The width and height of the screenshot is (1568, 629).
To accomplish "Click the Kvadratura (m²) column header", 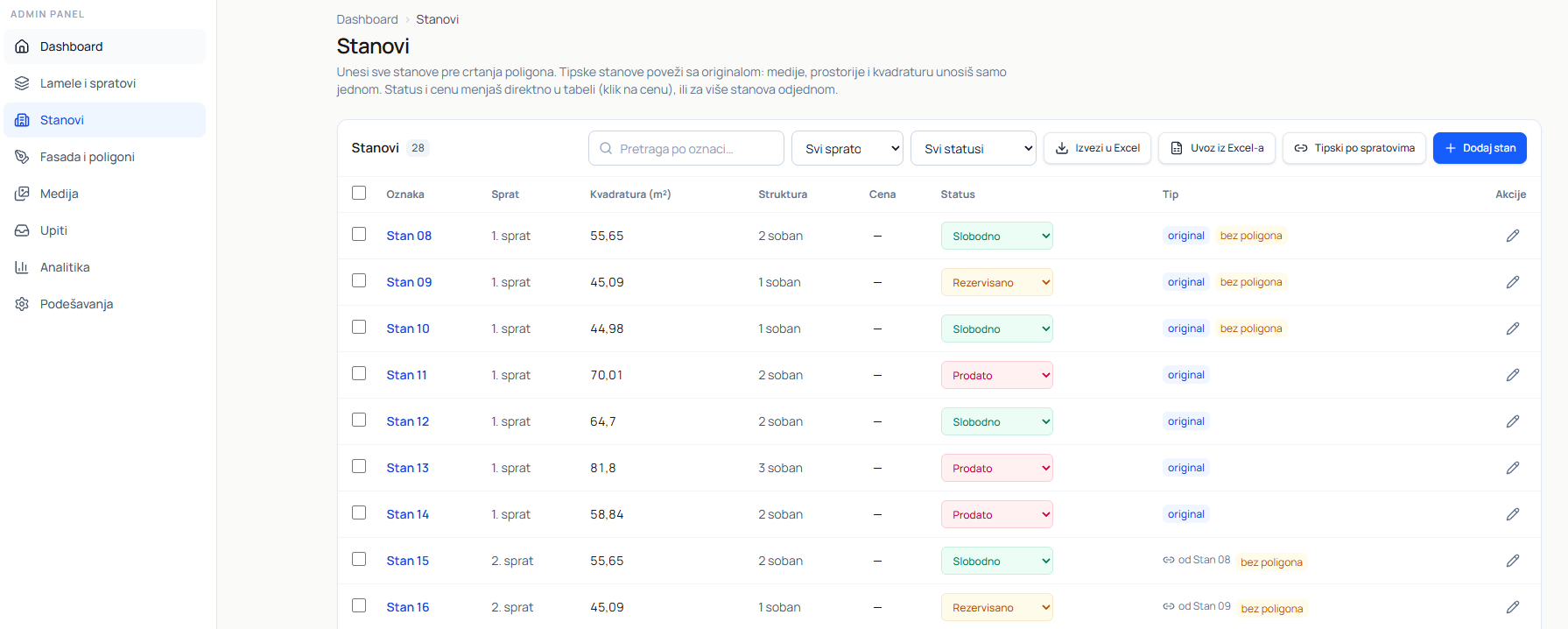I will point(630,194).
